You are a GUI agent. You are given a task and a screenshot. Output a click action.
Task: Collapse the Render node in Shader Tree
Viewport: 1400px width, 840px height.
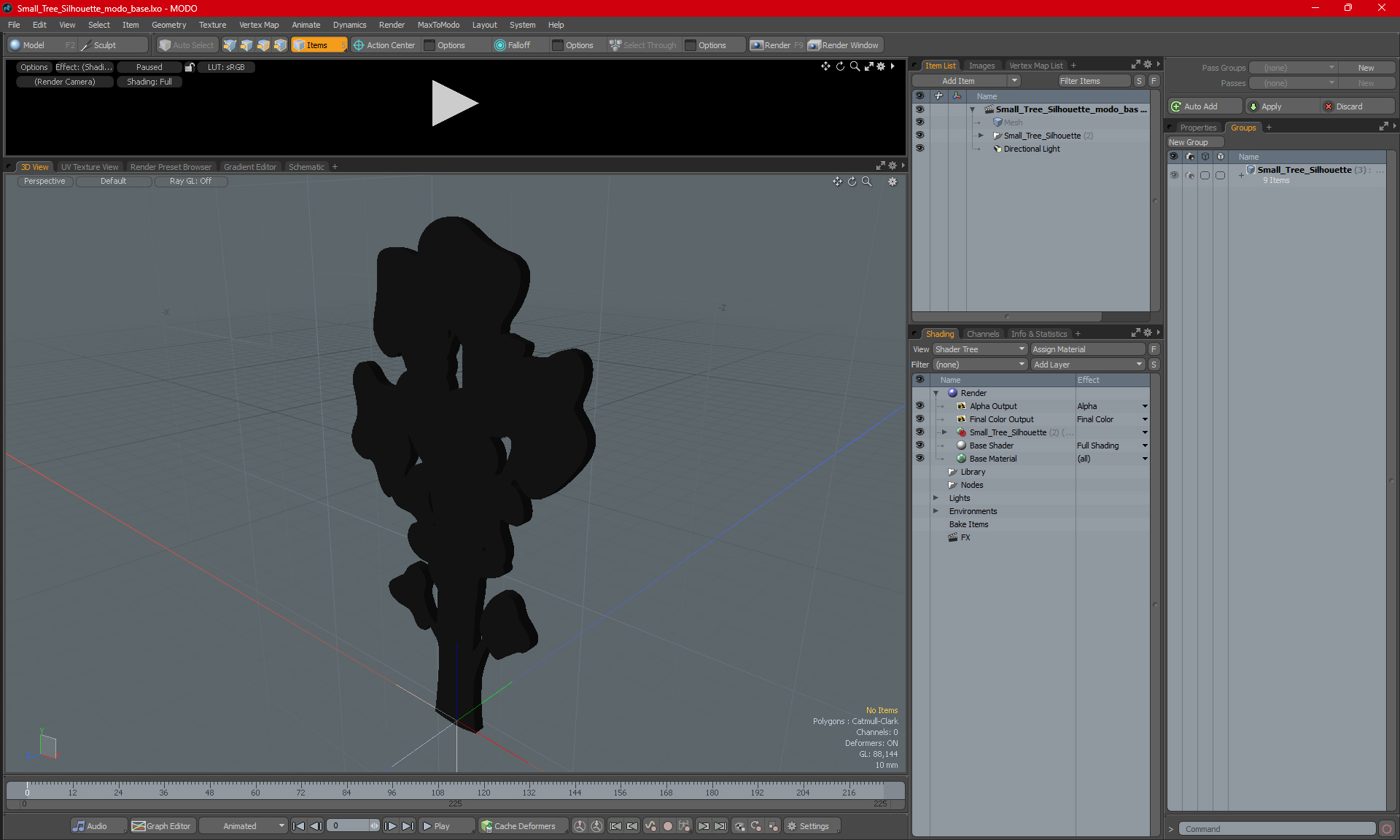tap(936, 393)
